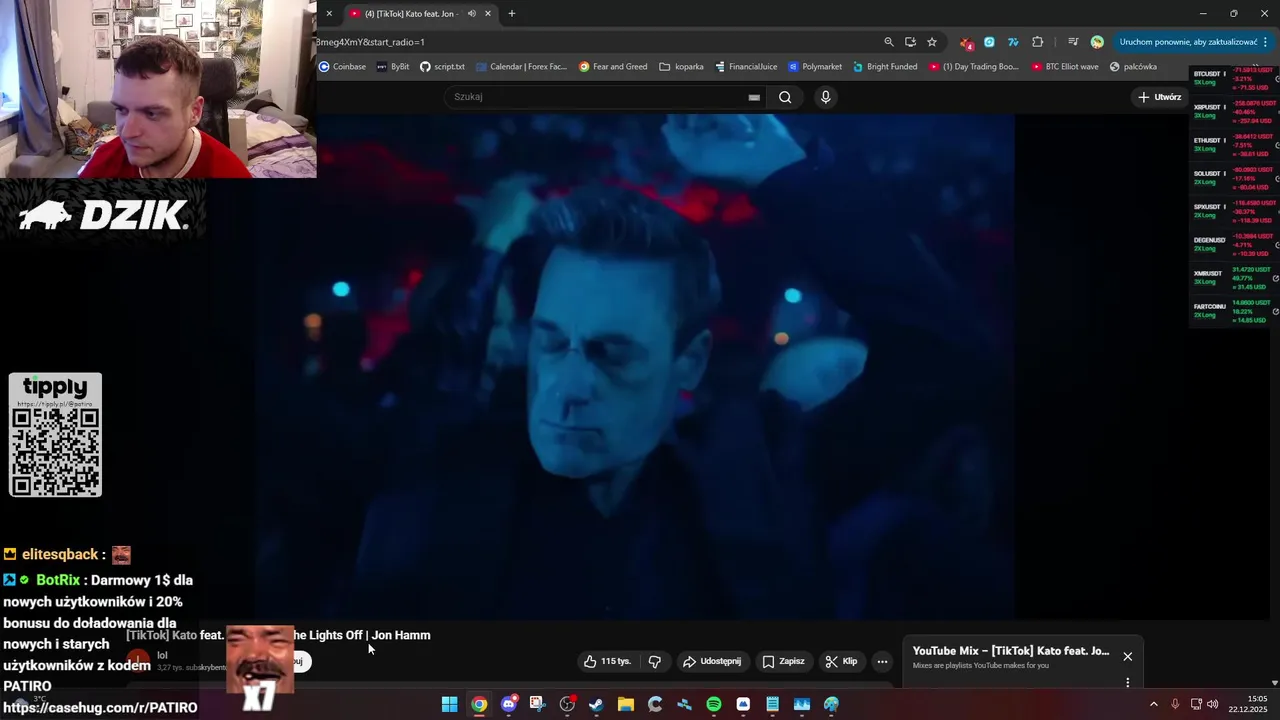This screenshot has height=720, width=1280.
Task: Close the TikTok Kato YouTube tab
Action: click(x=488, y=13)
